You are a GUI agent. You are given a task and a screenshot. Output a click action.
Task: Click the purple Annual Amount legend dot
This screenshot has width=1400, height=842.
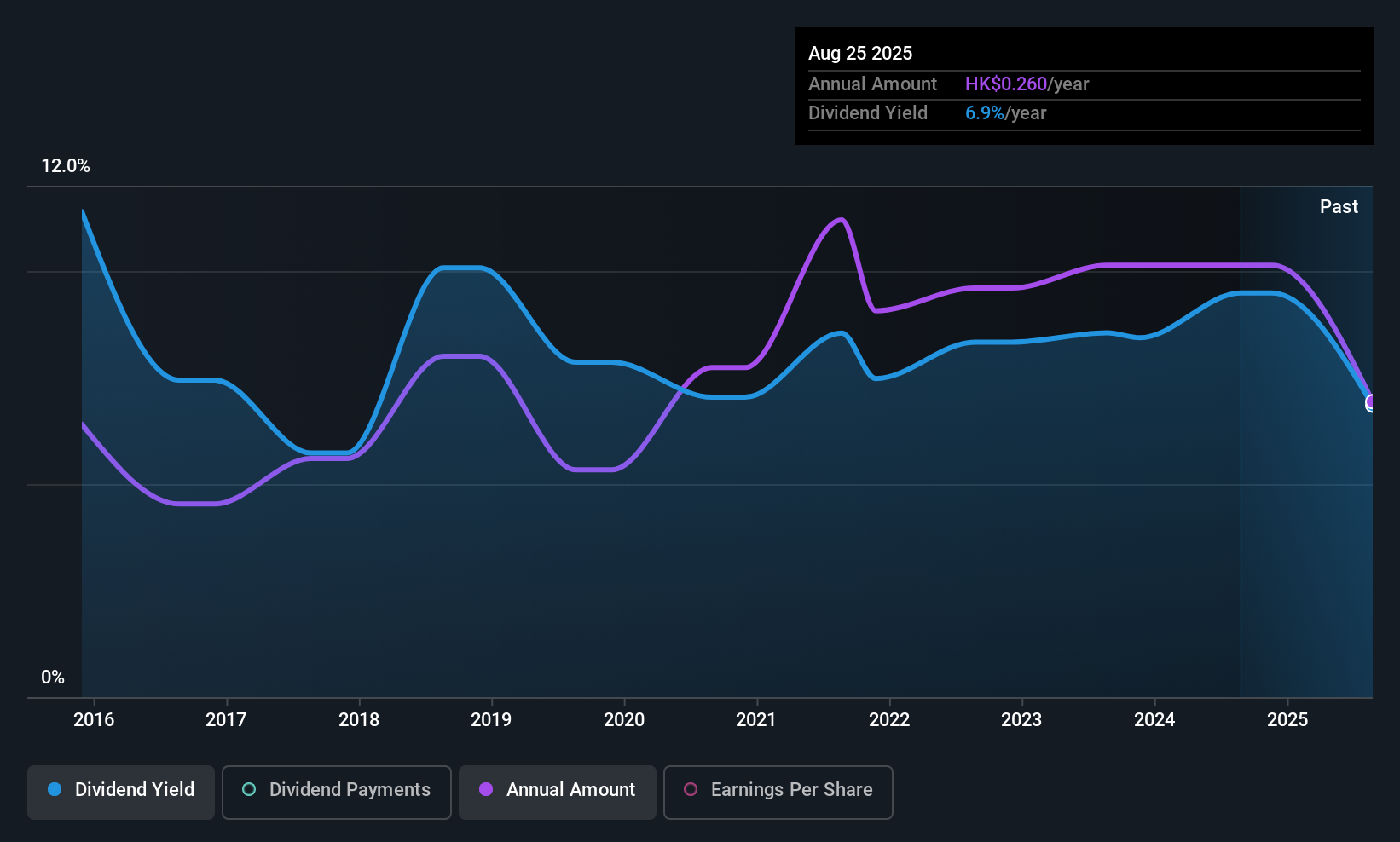486,790
